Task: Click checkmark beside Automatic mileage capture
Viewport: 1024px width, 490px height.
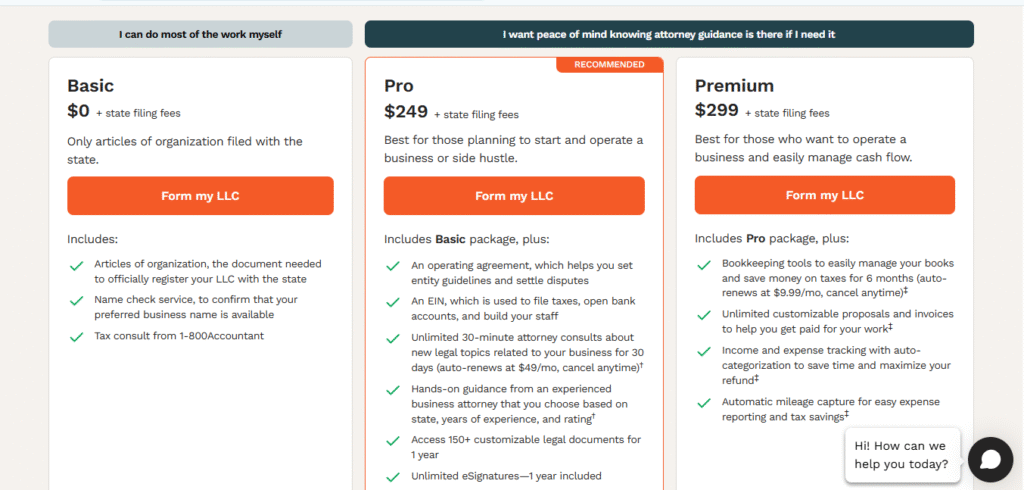Action: click(x=704, y=402)
